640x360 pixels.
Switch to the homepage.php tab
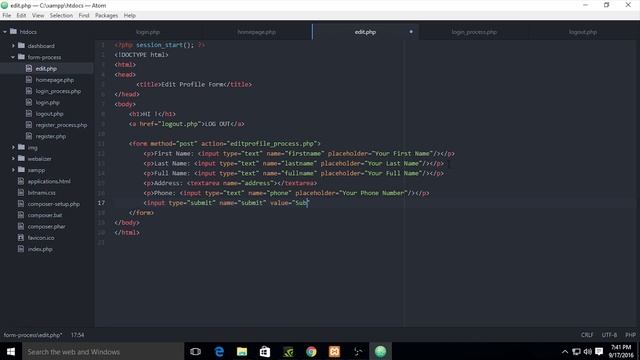coord(256,32)
